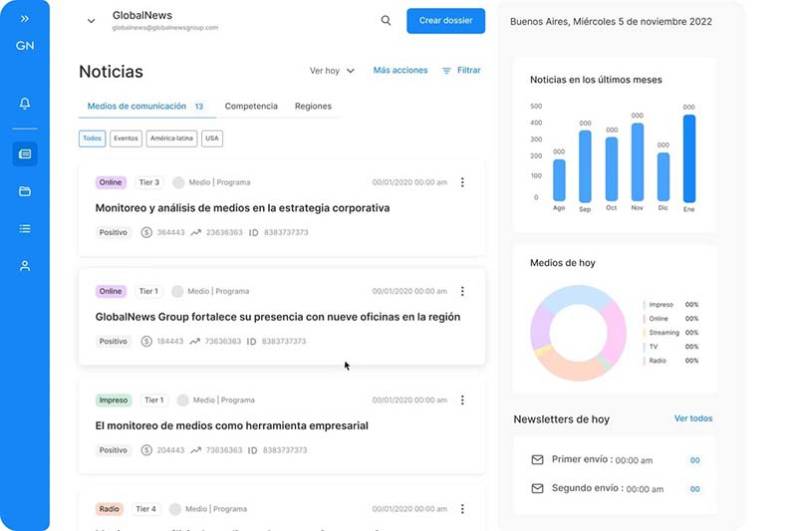Open article Monitoreo y análisis de medios

[x=242, y=208]
